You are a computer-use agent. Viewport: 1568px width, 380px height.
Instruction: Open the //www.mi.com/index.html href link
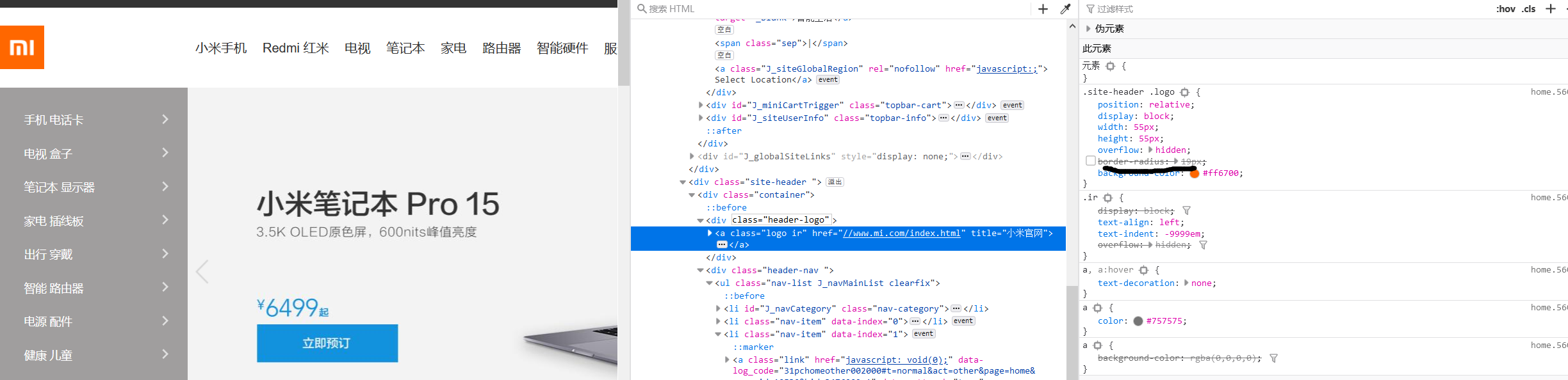click(902, 234)
